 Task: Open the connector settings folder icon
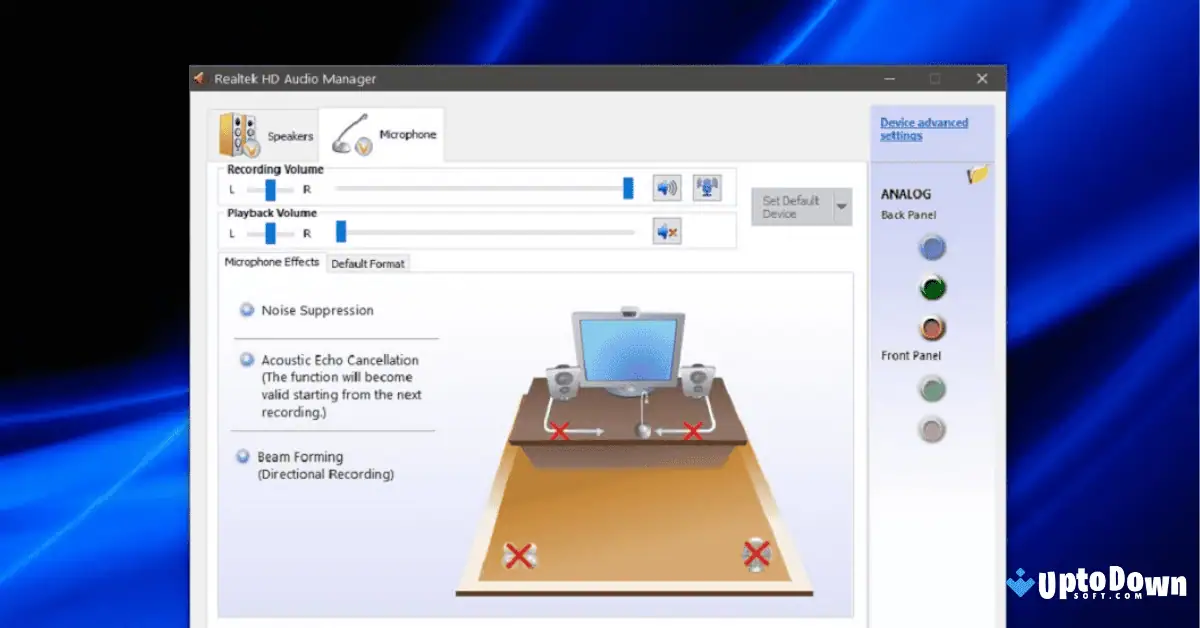click(975, 176)
